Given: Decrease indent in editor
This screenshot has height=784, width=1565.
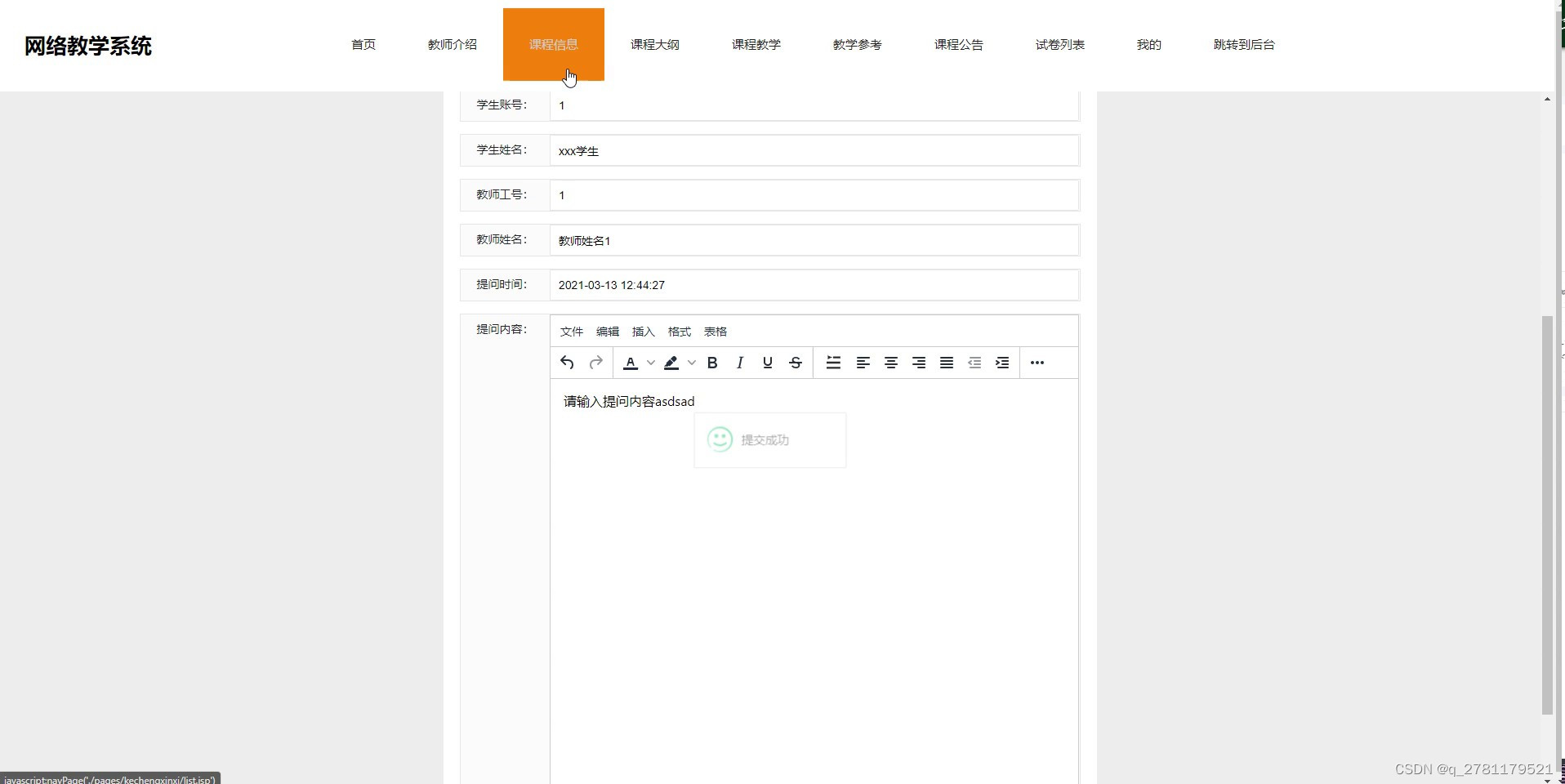Looking at the screenshot, I should pos(974,363).
